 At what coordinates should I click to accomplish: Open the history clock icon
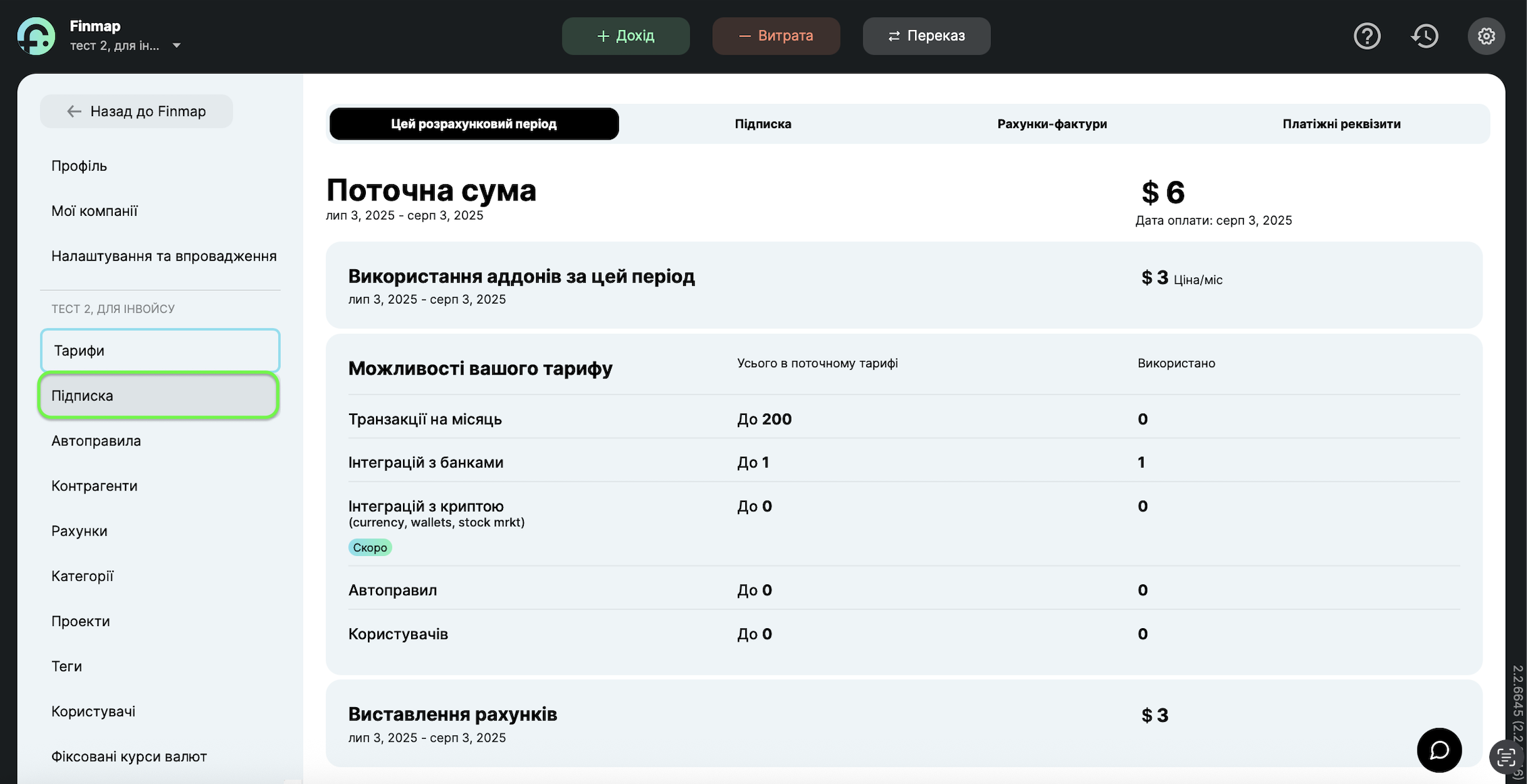tap(1425, 36)
